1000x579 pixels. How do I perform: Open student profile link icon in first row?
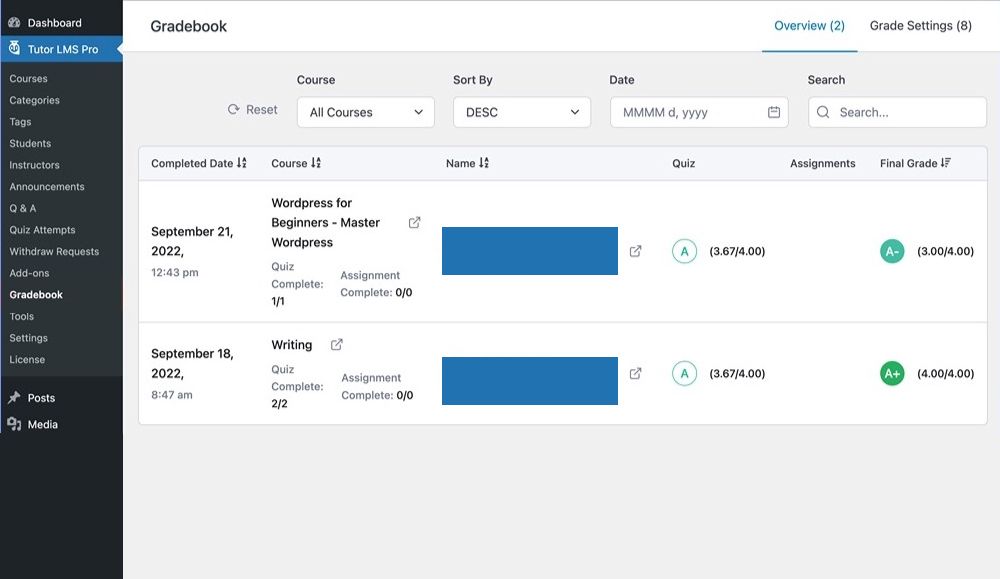635,252
